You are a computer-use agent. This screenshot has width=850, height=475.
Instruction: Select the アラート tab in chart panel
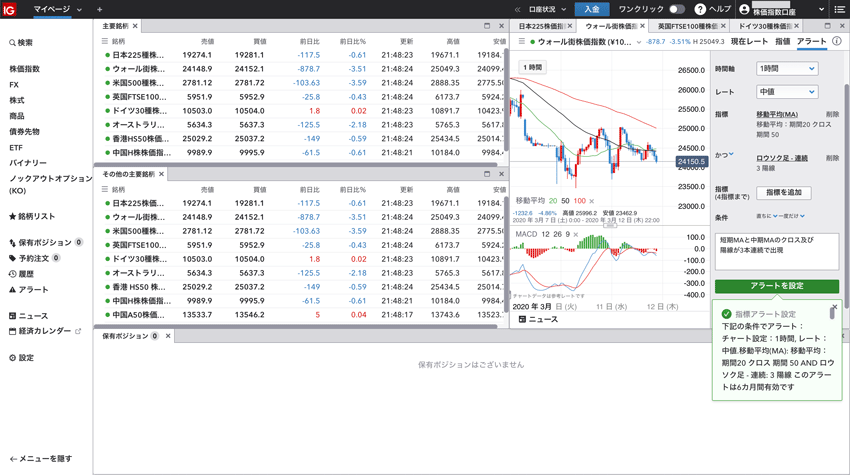coord(812,41)
